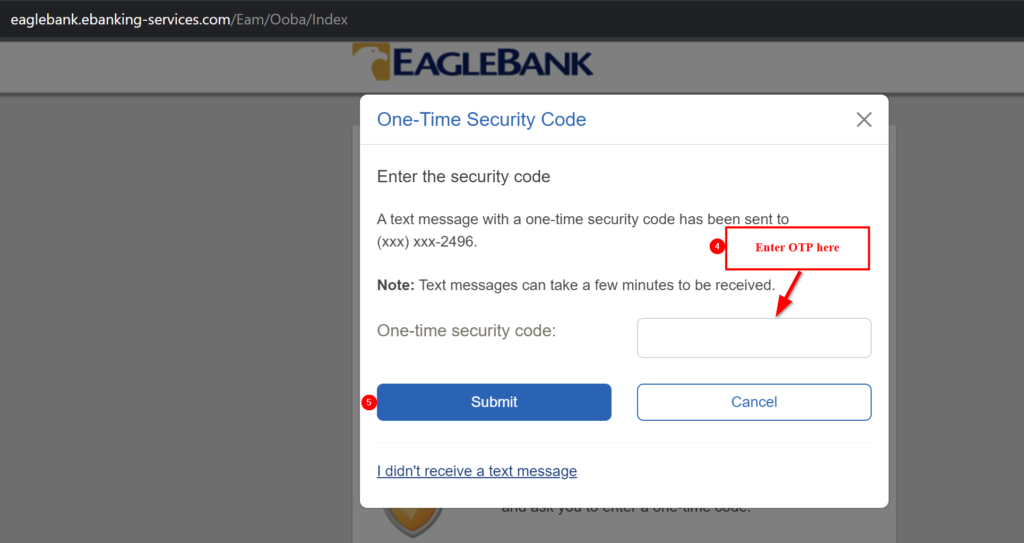Viewport: 1024px width, 543px height.
Task: Click the red arrow pointing to input
Action: click(x=788, y=294)
